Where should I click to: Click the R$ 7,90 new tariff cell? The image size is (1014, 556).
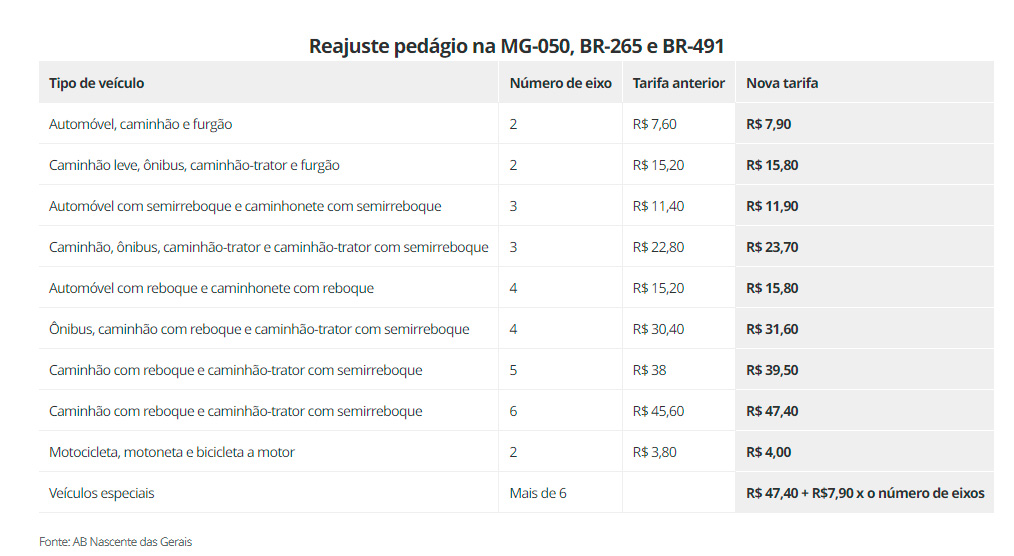pos(865,123)
